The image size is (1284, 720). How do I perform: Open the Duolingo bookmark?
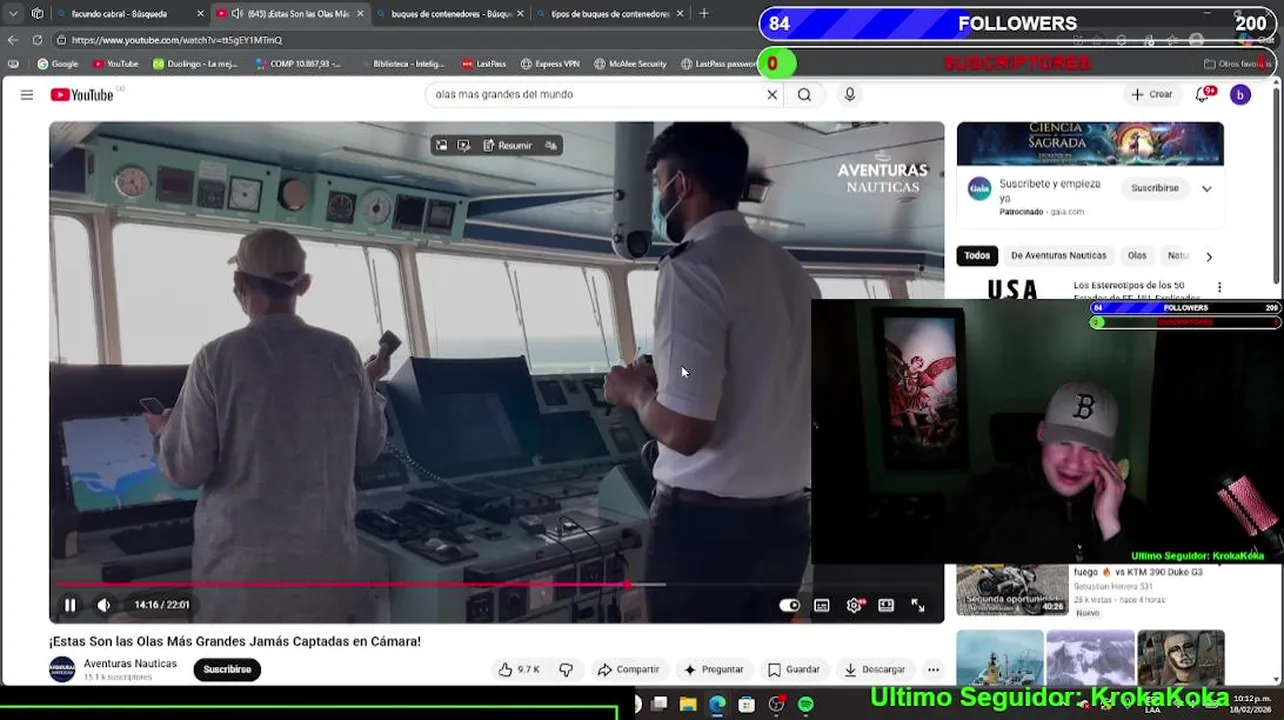195,64
